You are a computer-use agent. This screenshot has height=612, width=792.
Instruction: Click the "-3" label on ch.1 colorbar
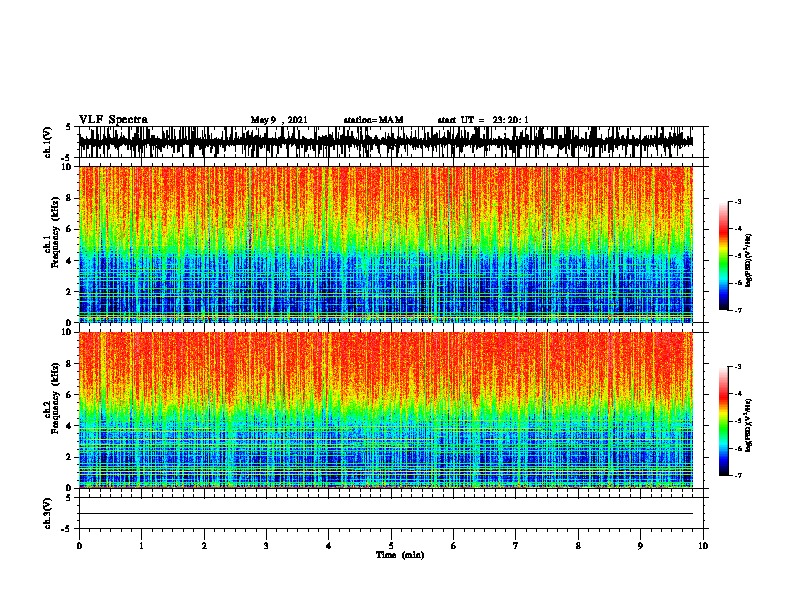(737, 201)
